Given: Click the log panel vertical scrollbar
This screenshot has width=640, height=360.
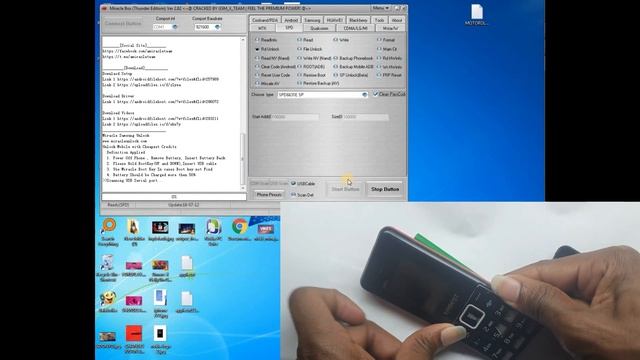Looking at the screenshot, I should pos(243,113).
